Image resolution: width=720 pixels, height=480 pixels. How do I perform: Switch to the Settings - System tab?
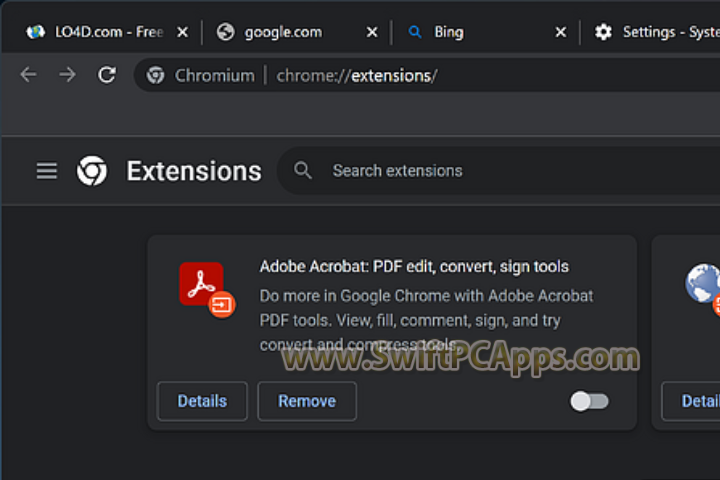(x=651, y=32)
